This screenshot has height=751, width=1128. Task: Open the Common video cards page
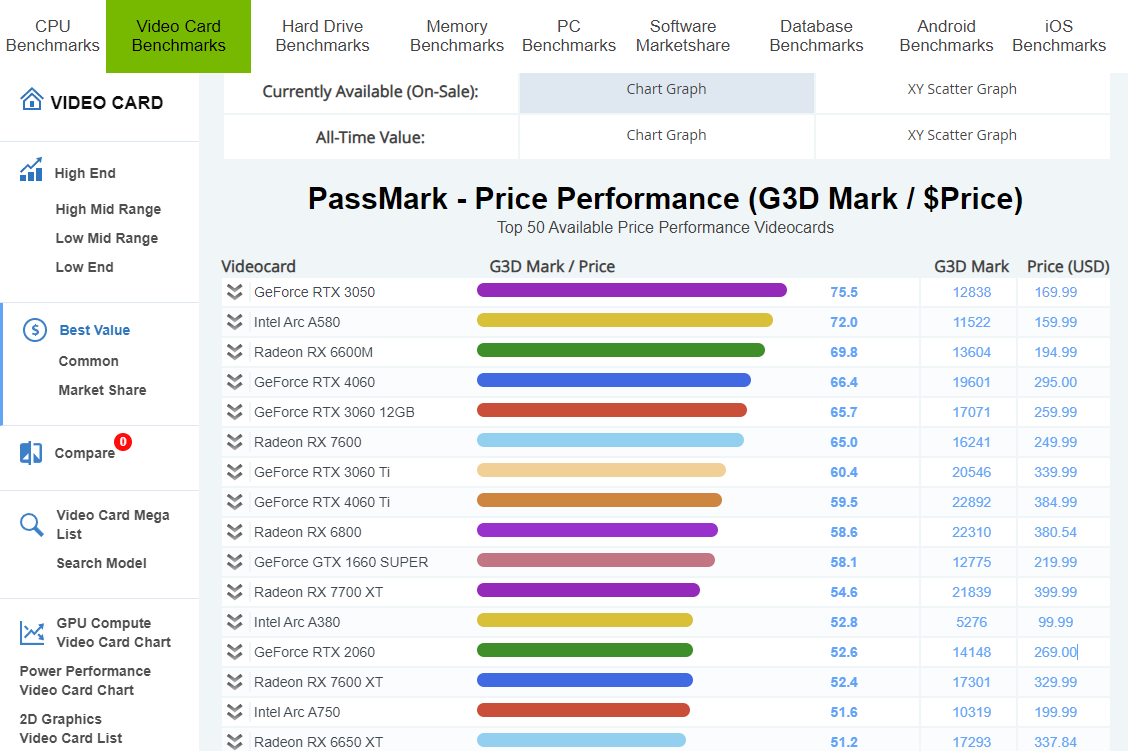tap(88, 361)
